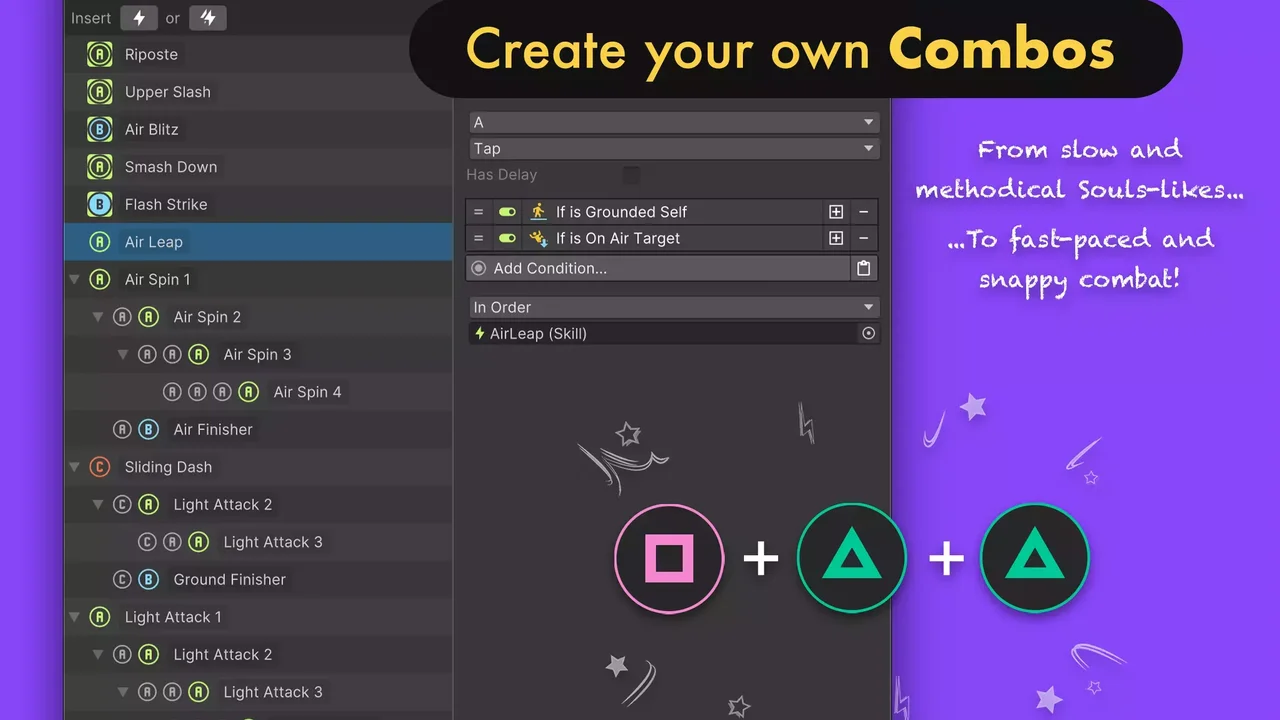Image resolution: width=1280 pixels, height=720 pixels.
Task: Click the Add Condition... button
Action: click(658, 268)
